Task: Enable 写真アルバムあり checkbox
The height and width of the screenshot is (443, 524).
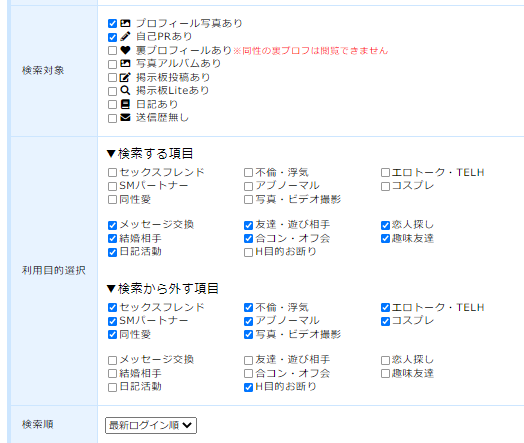Action: coord(112,64)
